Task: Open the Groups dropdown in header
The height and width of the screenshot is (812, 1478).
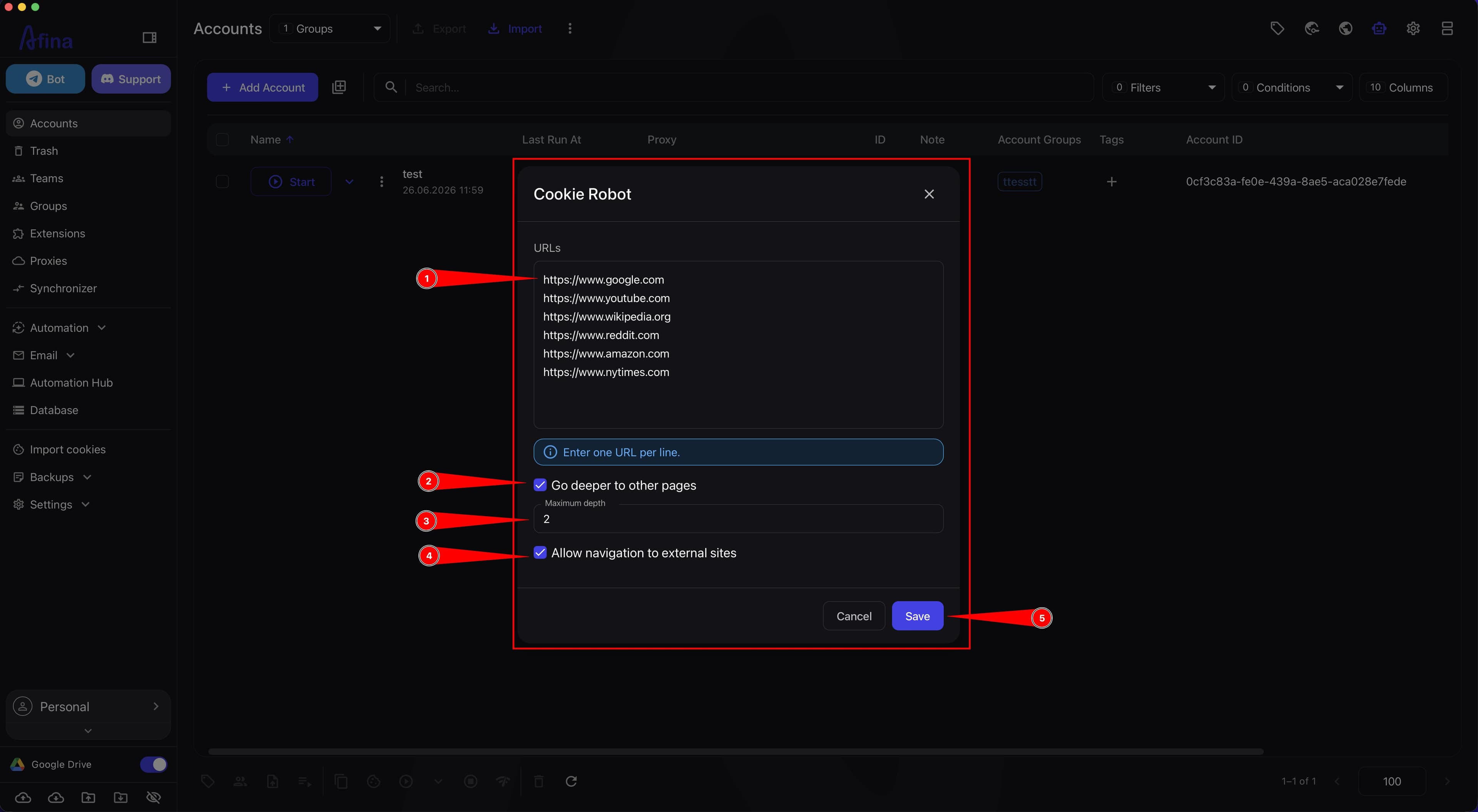Action: click(330, 29)
